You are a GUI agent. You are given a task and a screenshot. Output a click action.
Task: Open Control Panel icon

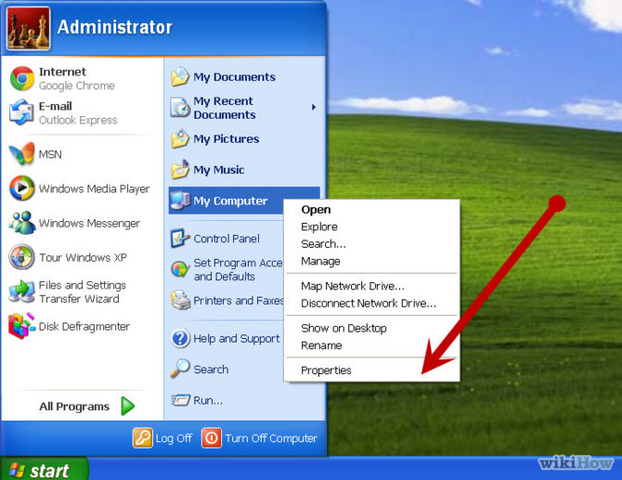(180, 238)
